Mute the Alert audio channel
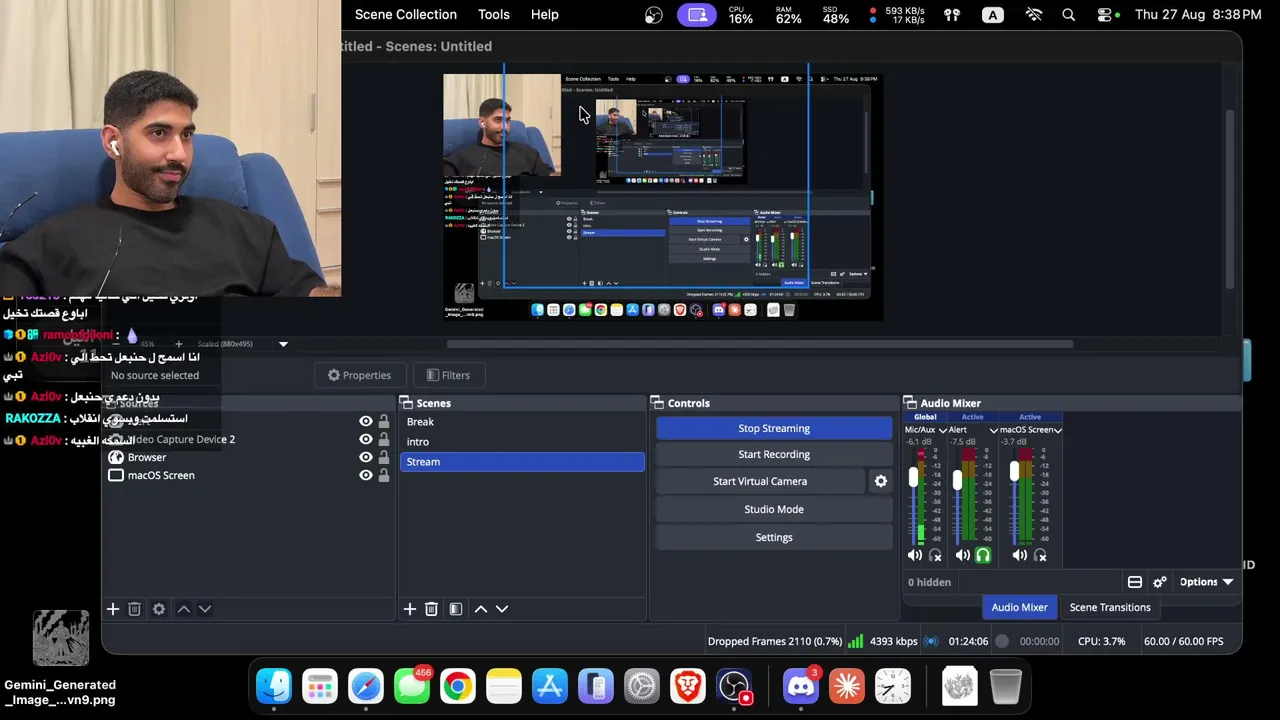Image resolution: width=1280 pixels, height=720 pixels. click(963, 555)
